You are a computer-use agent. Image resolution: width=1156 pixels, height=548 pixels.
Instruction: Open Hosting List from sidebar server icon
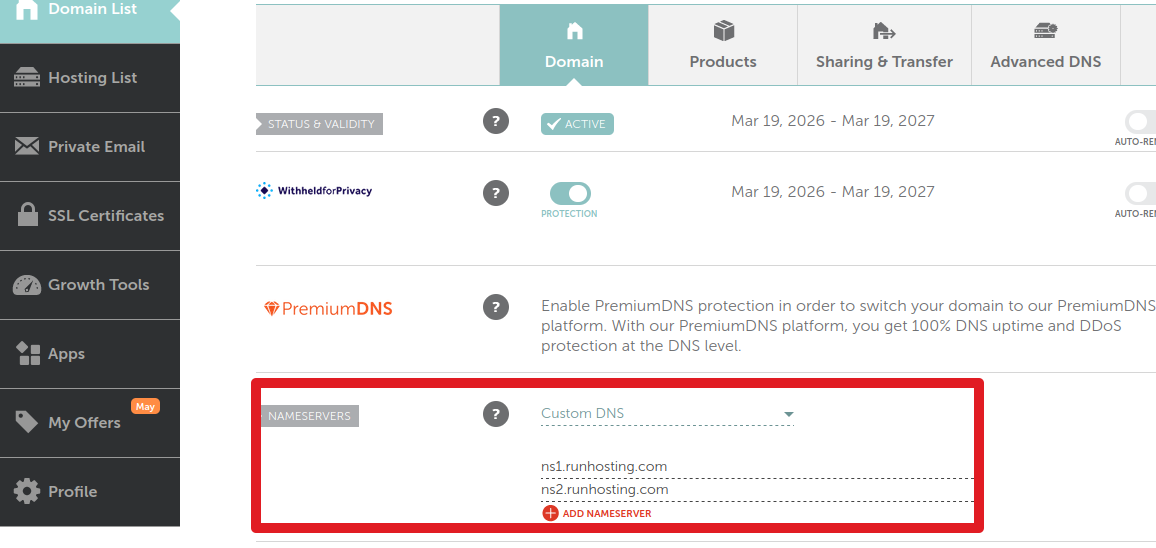click(x=27, y=77)
